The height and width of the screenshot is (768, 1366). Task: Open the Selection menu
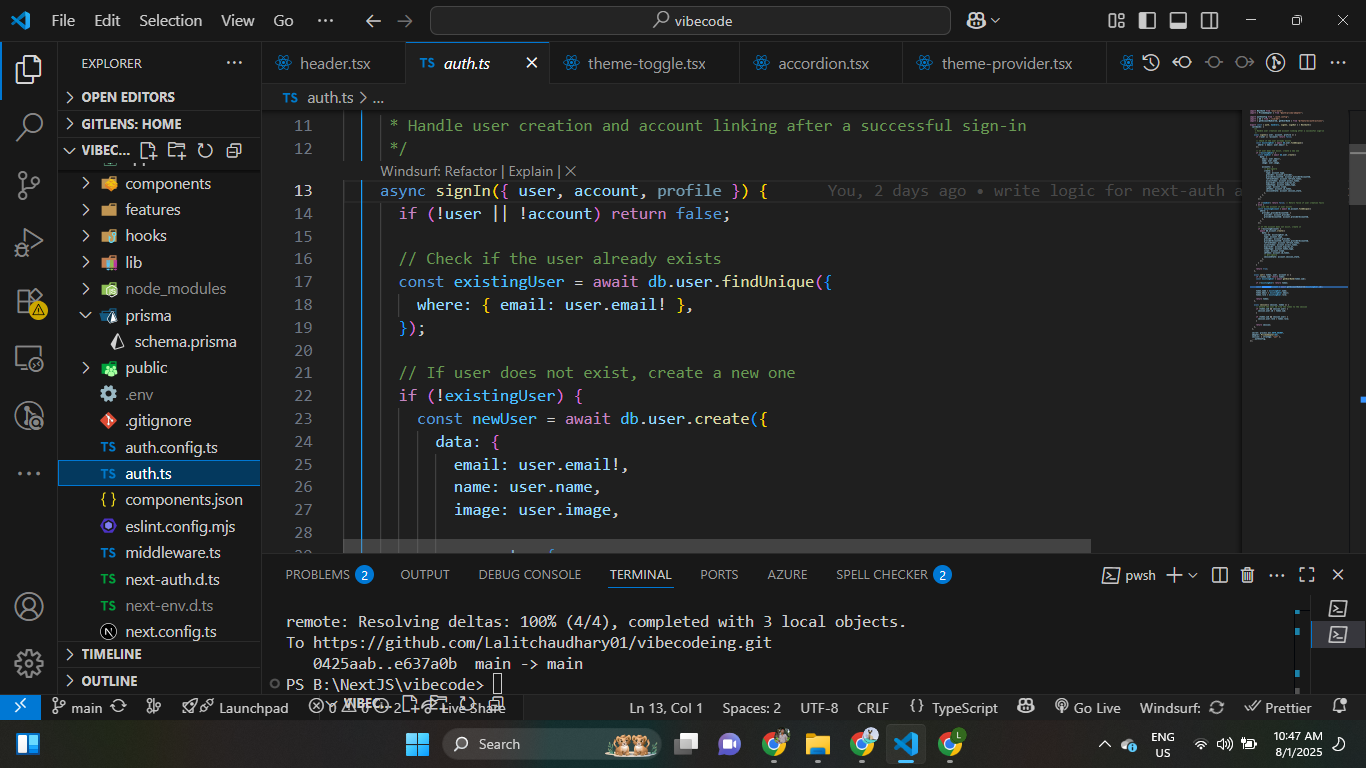pos(169,20)
